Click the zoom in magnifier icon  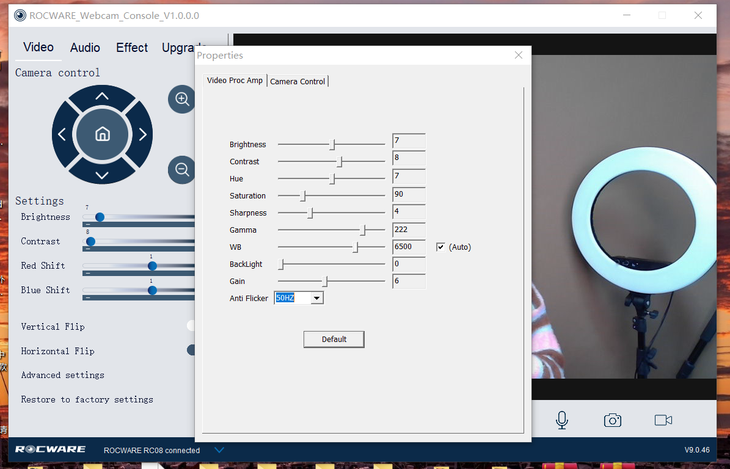[181, 99]
